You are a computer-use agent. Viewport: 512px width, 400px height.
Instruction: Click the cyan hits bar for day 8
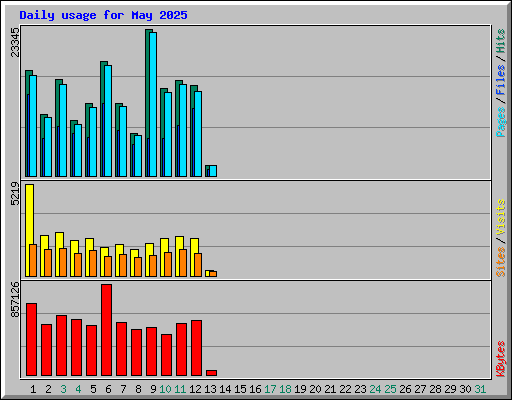[138, 156]
